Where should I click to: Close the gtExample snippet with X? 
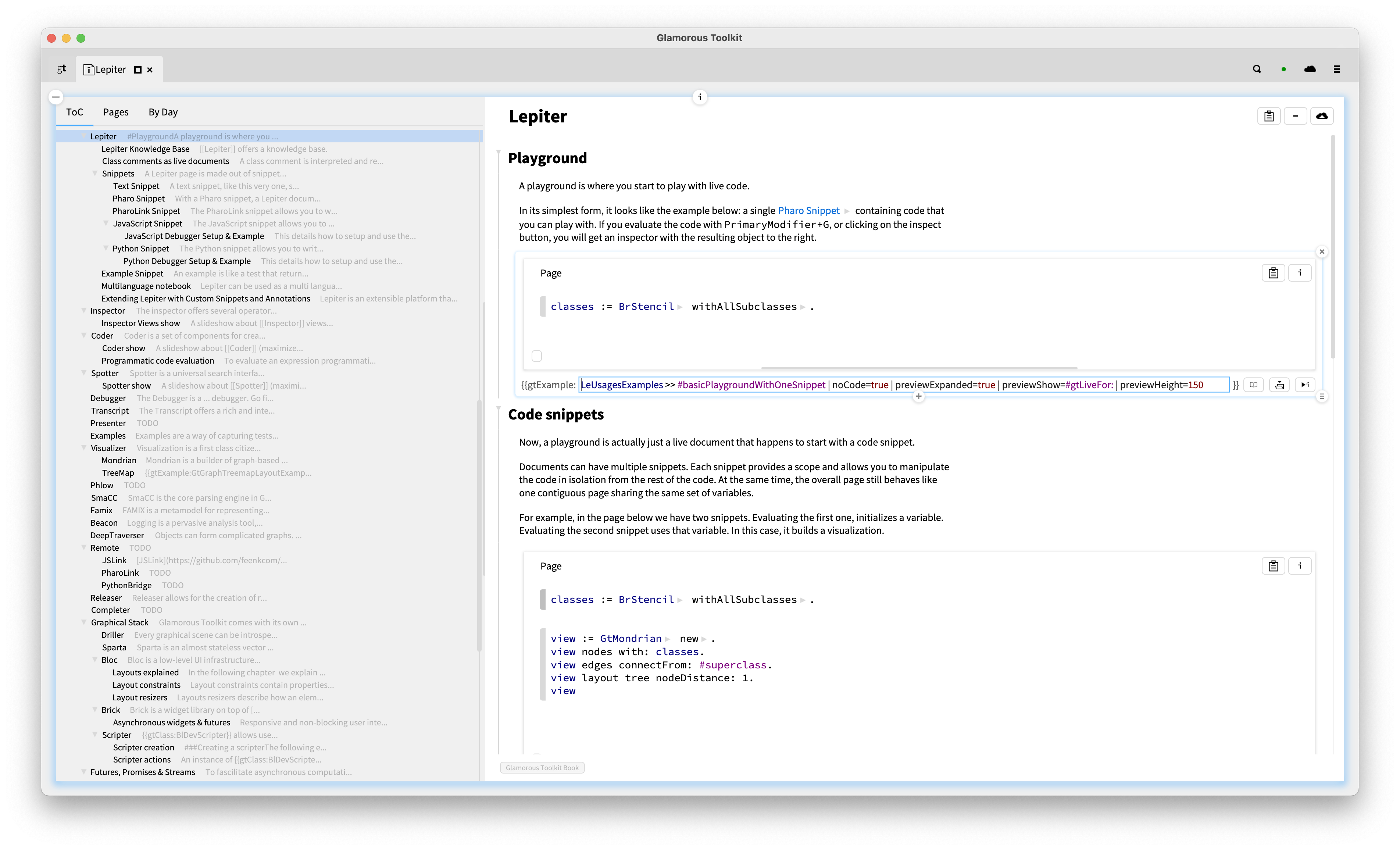1322,252
